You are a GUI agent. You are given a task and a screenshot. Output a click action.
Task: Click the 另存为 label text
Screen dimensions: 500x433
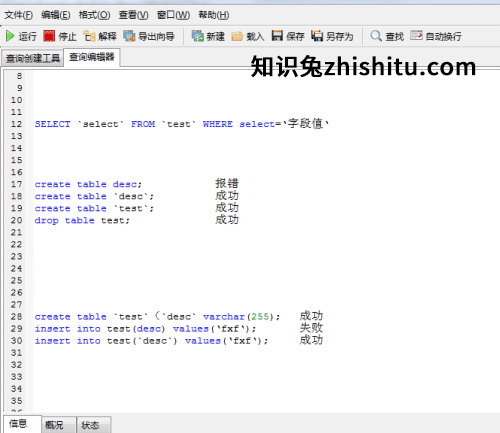339,36
